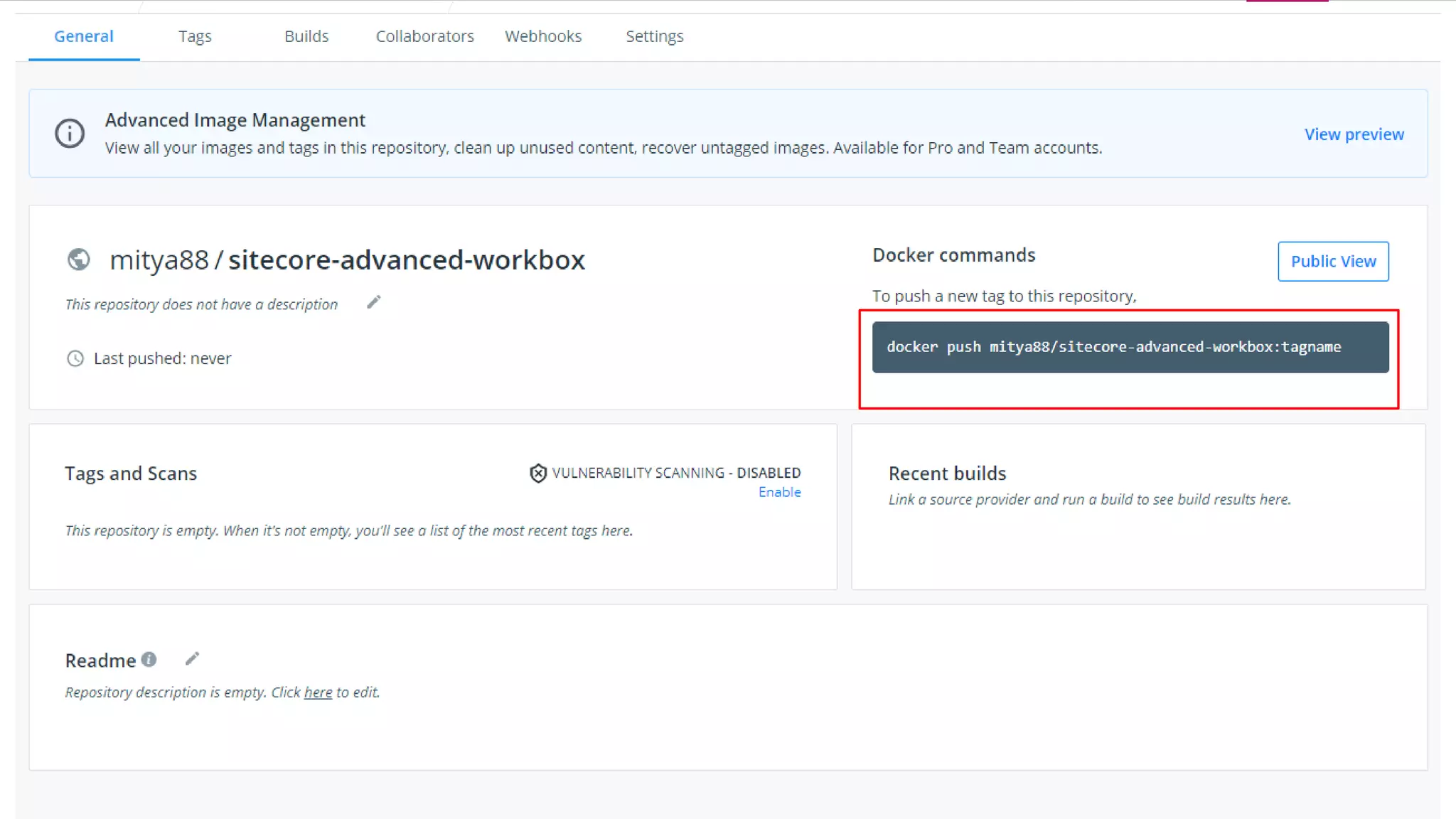Image resolution: width=1456 pixels, height=819 pixels.
Task: Click the Readme info icon
Action: click(x=149, y=660)
